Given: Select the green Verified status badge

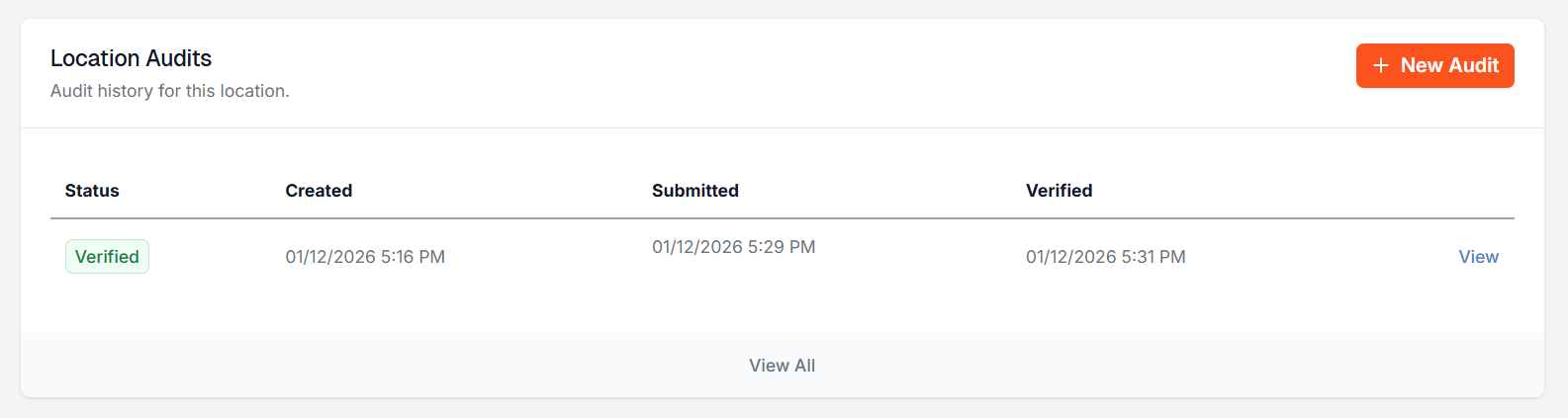Looking at the screenshot, I should click(107, 257).
